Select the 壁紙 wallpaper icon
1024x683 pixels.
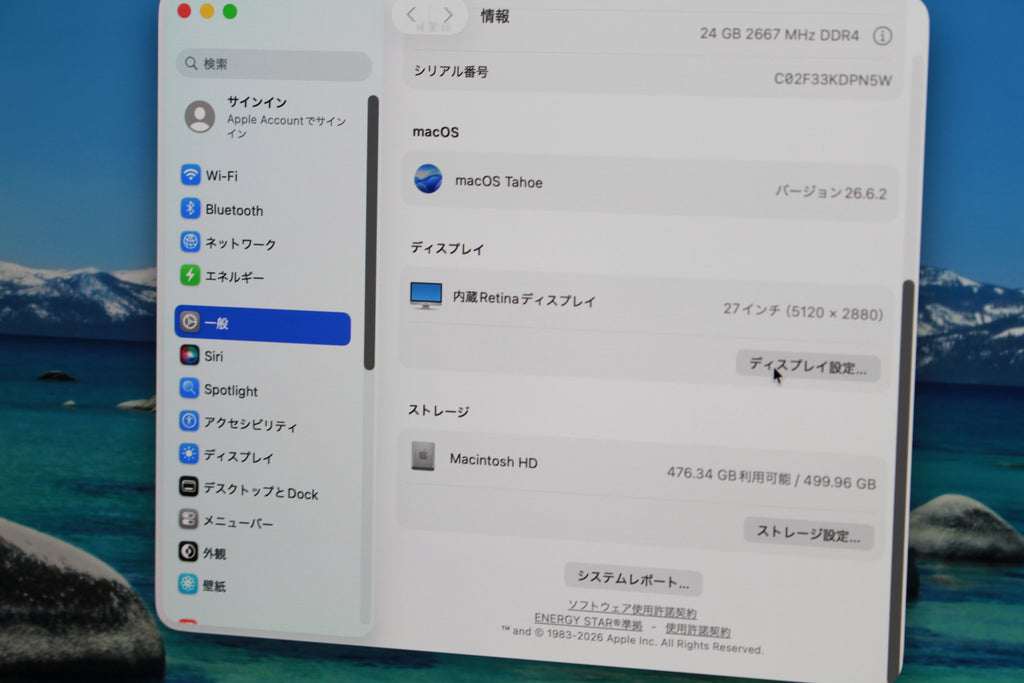(x=188, y=584)
